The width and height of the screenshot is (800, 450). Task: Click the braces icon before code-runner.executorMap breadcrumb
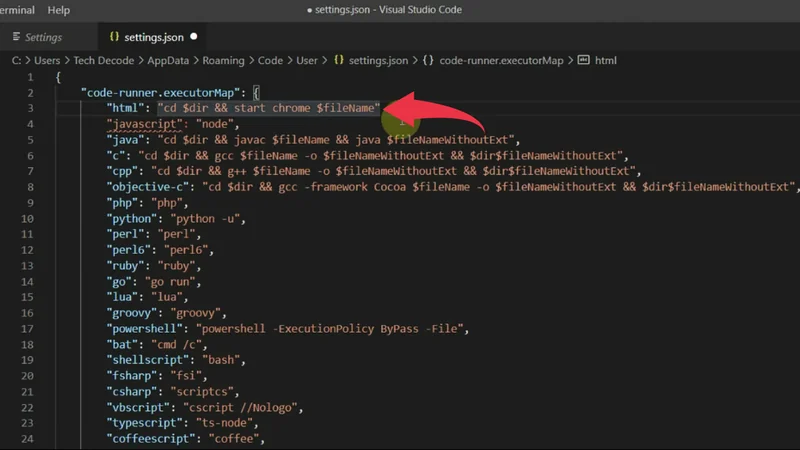click(x=427, y=60)
